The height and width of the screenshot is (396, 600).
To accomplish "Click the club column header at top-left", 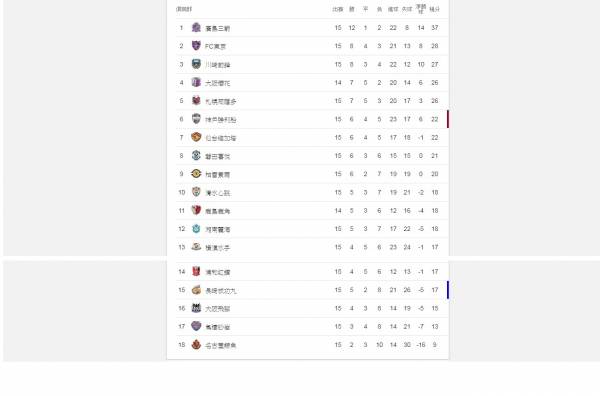I will click(x=184, y=9).
